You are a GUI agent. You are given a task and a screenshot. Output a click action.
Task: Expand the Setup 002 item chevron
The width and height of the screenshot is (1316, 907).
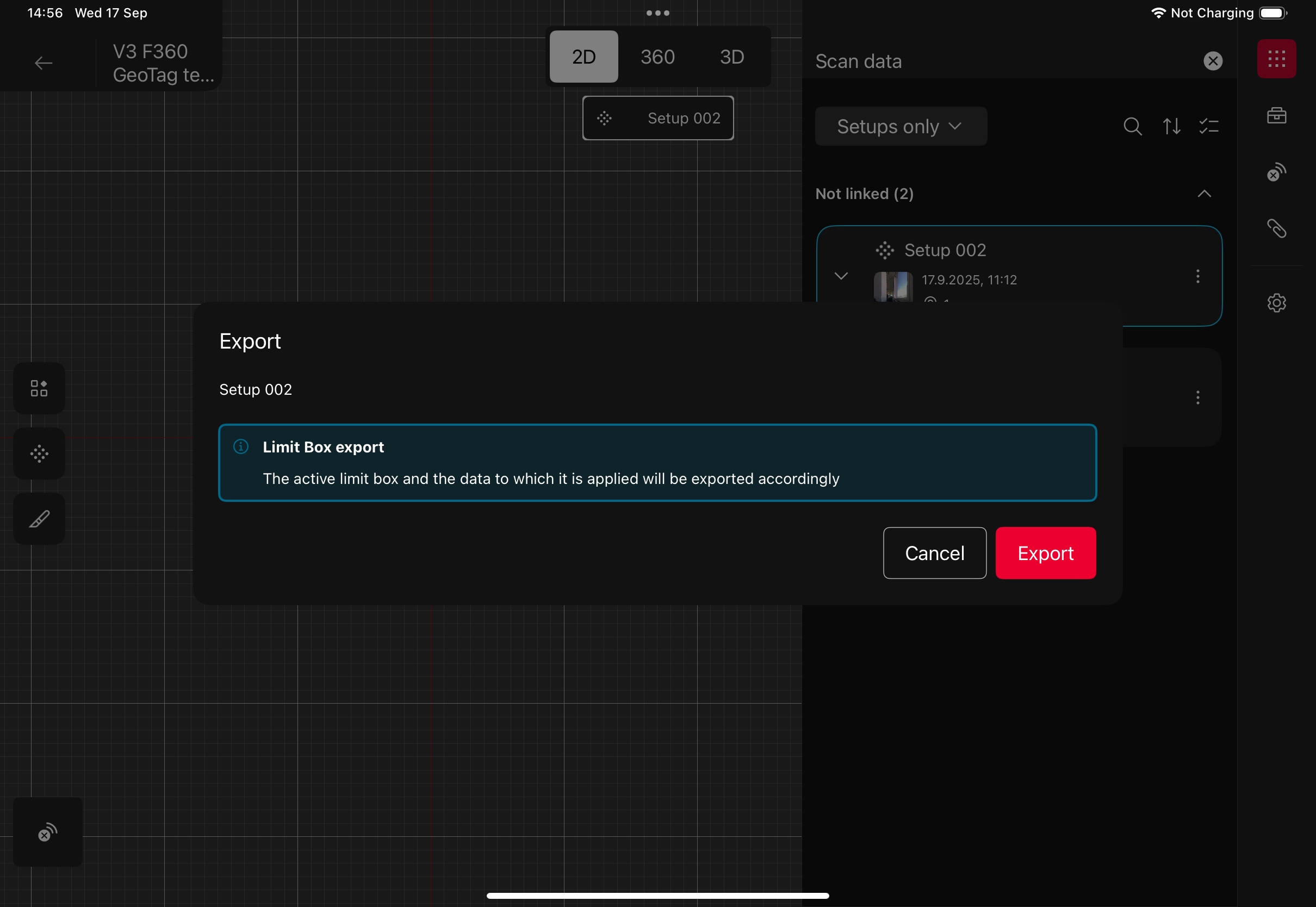coord(840,276)
